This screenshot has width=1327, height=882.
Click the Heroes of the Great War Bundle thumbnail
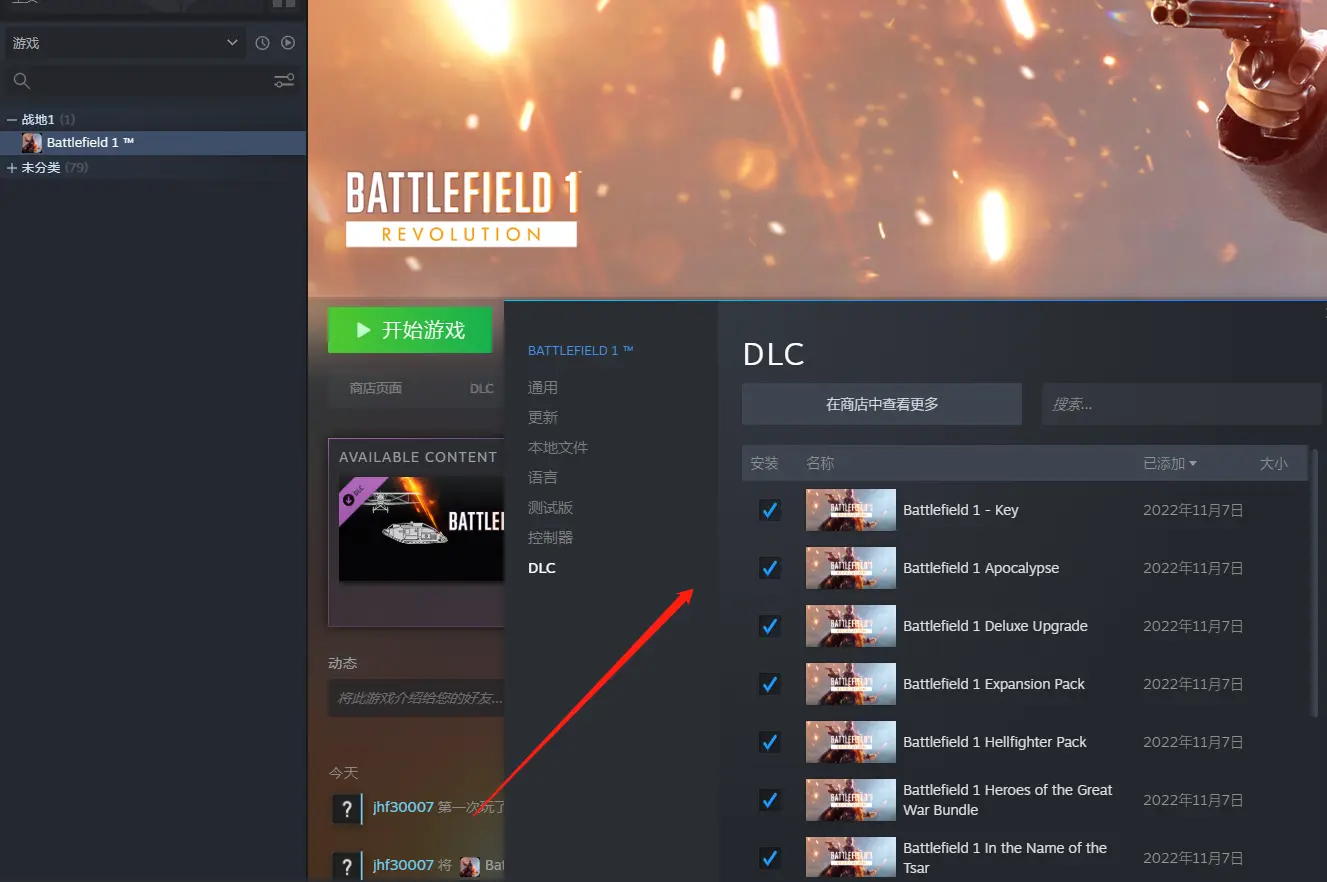[851, 800]
